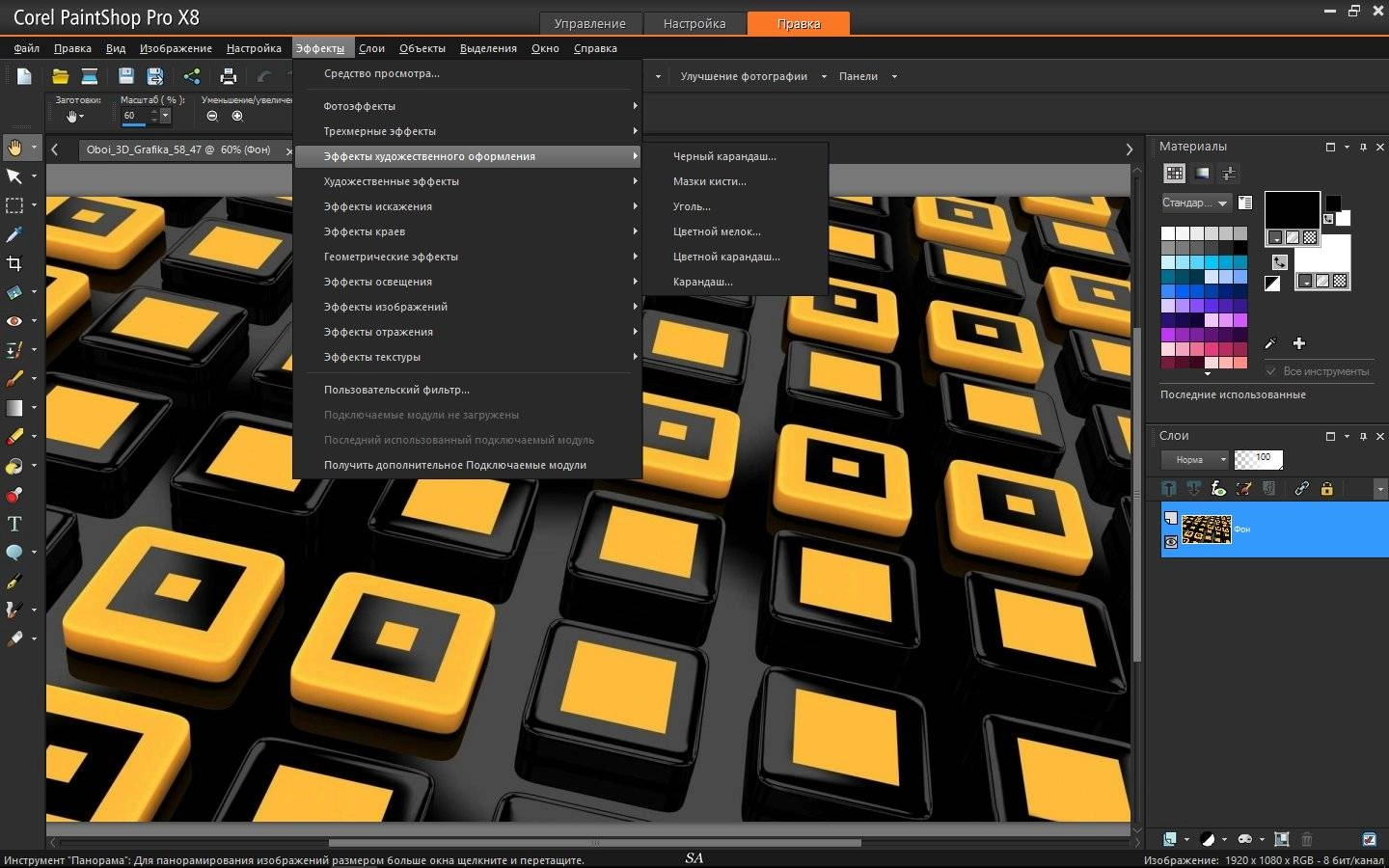Open a file with the folder icon
The image size is (1389, 868).
tap(60, 76)
